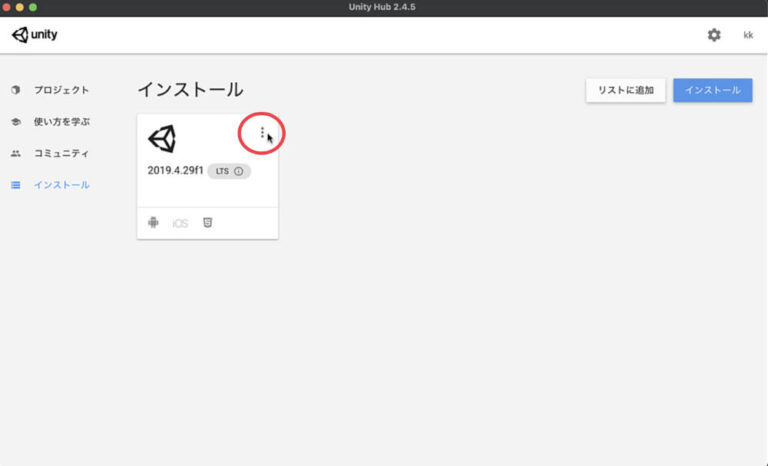Open the 使い方を学ぶ tab label
This screenshot has width=768, height=466.
click(x=61, y=122)
